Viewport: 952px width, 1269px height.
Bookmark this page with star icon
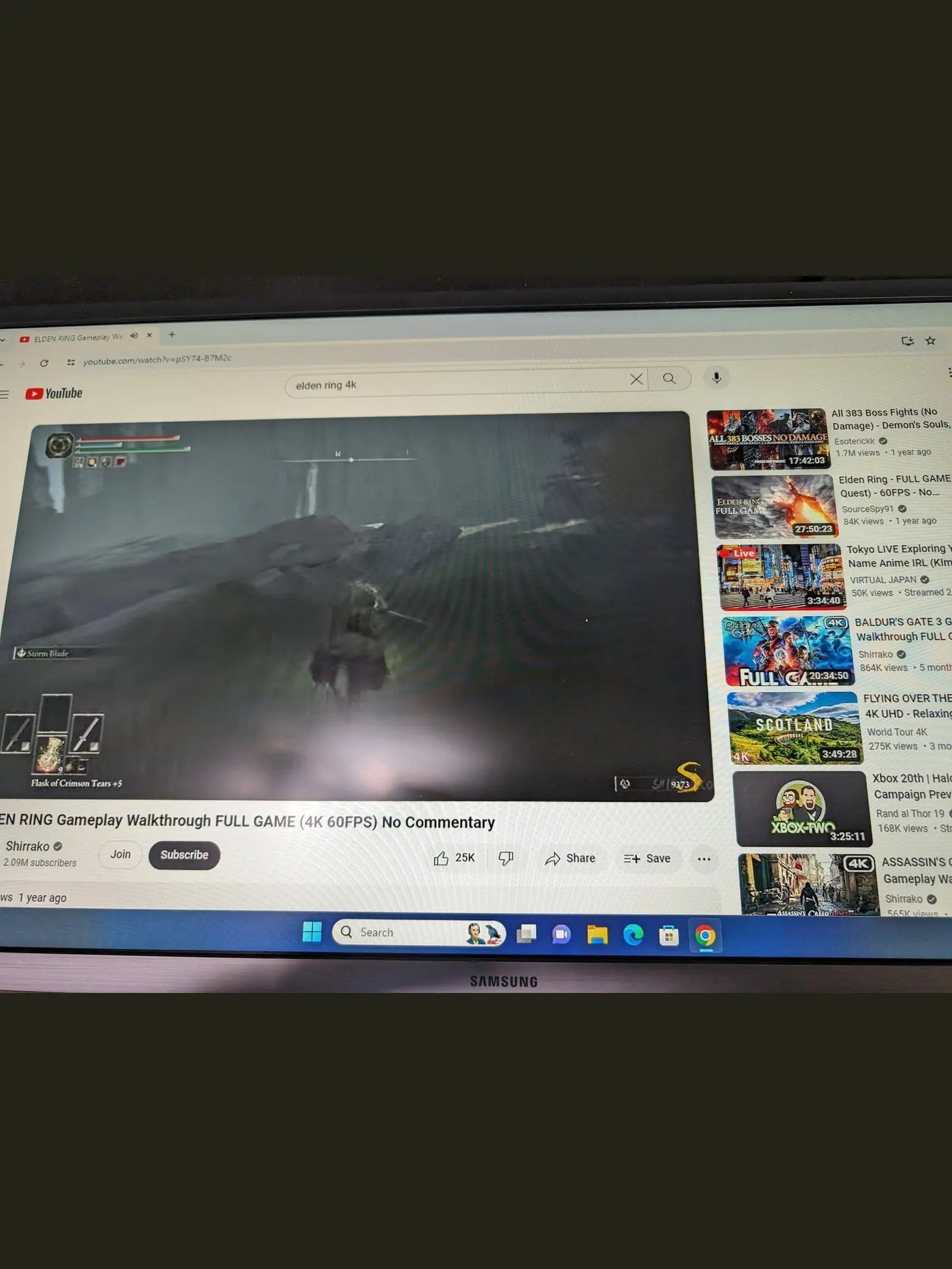point(930,341)
